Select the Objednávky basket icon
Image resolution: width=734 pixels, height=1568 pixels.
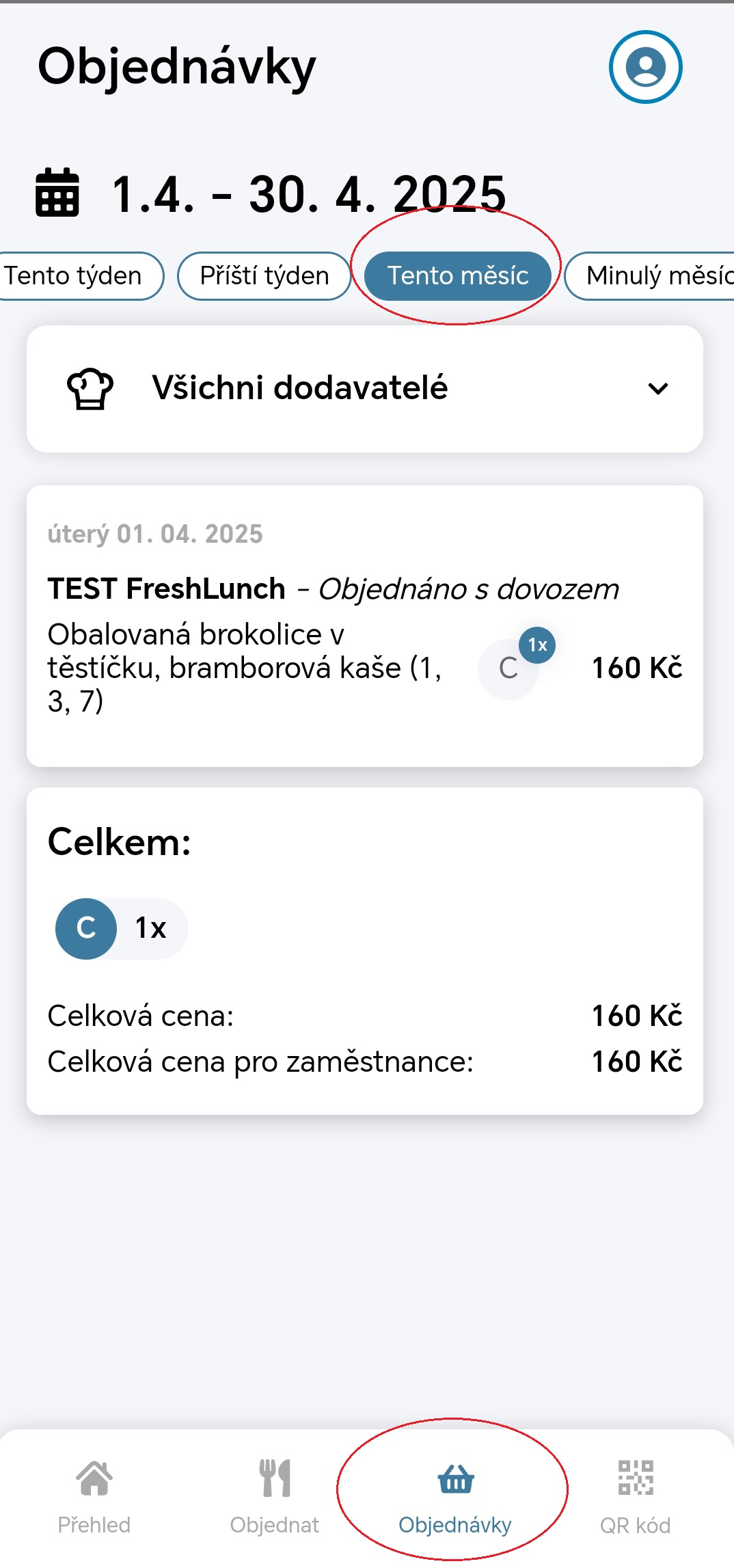pos(455,1478)
